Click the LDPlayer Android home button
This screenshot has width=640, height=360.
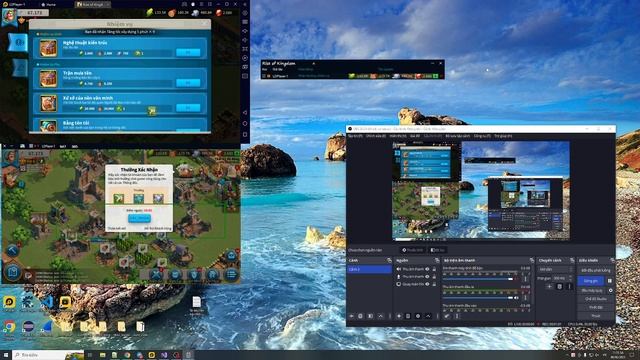click(x=245, y=123)
